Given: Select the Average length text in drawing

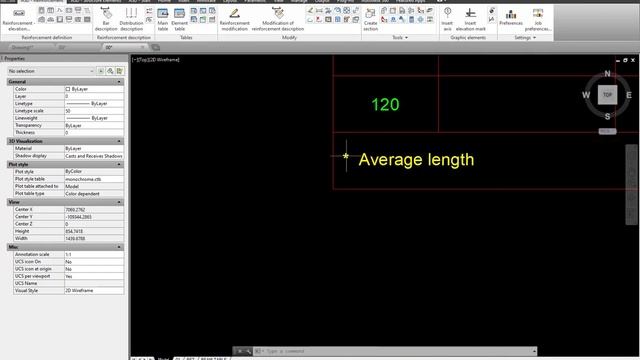Looking at the screenshot, I should pos(416,160).
